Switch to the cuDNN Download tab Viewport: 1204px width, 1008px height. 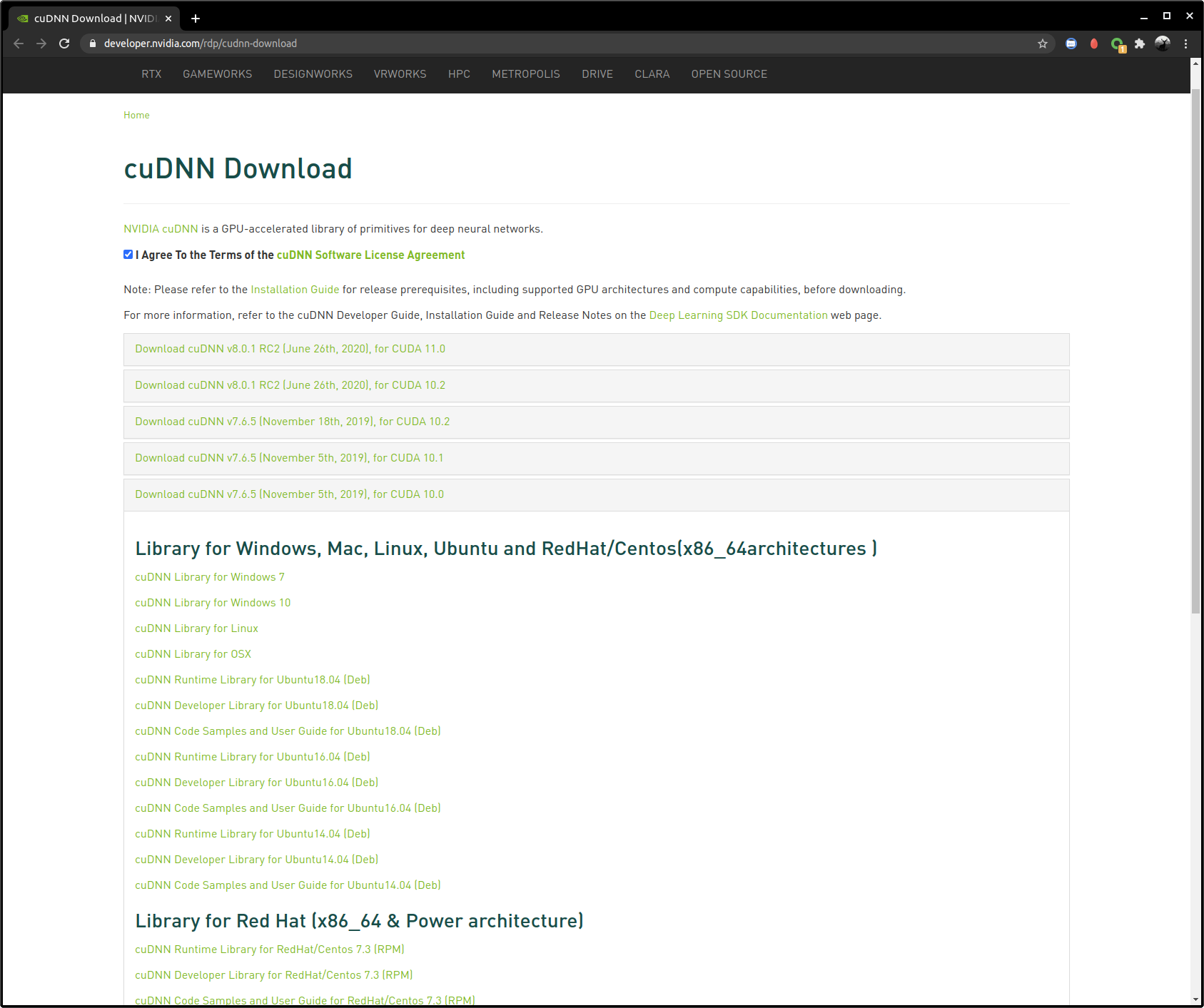click(x=94, y=19)
